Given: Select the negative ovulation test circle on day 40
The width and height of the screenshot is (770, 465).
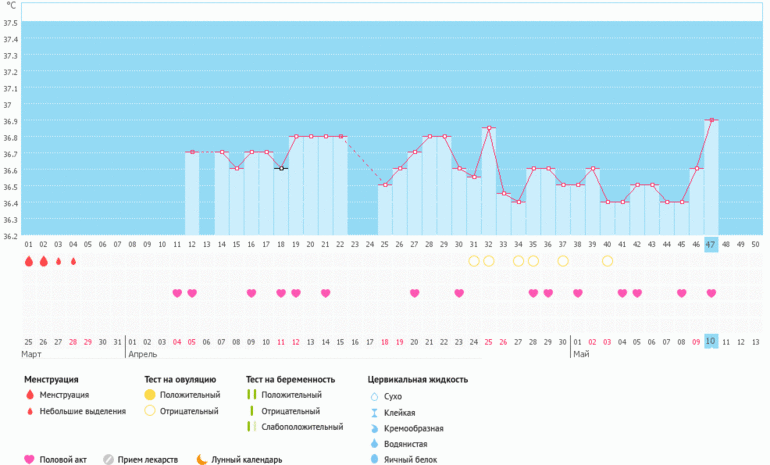Looking at the screenshot, I should coord(607,261).
